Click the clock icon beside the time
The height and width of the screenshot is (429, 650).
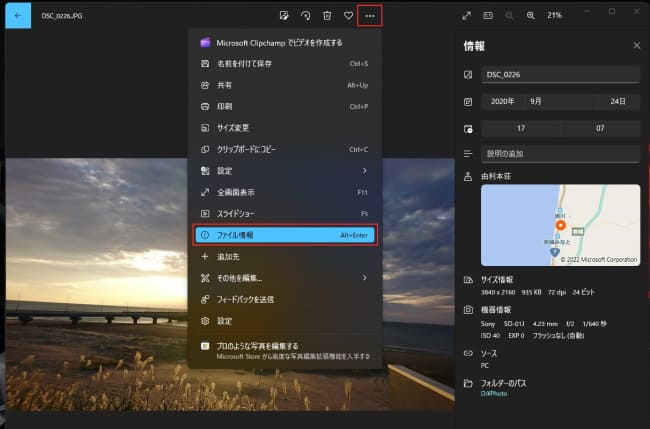(468, 129)
